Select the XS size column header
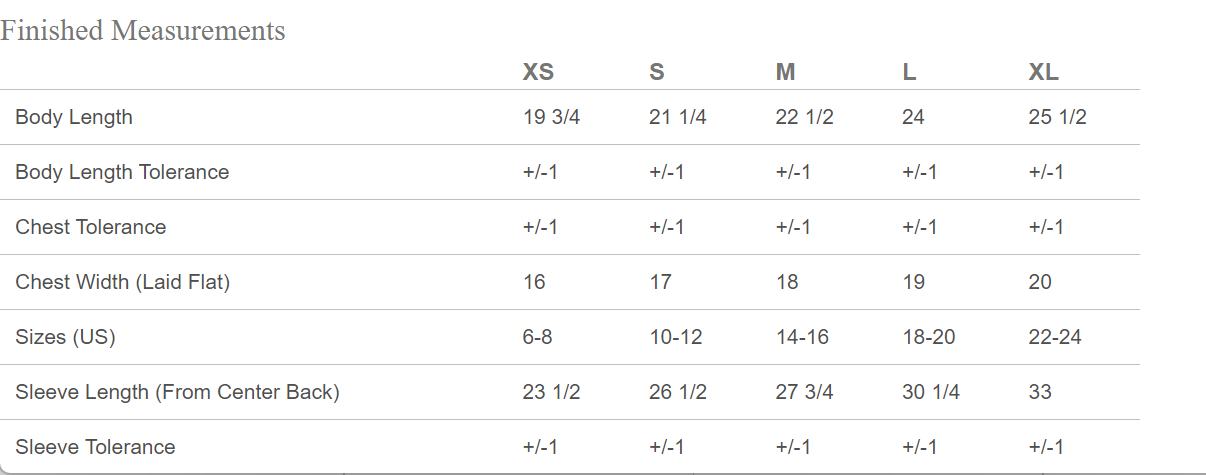 coord(538,72)
